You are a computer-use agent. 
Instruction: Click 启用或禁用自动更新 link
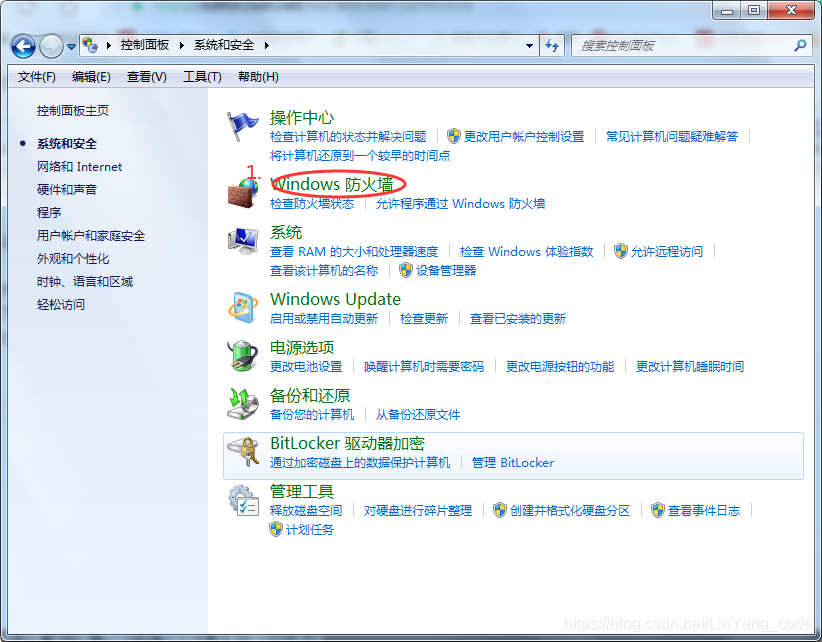pyautogui.click(x=324, y=319)
